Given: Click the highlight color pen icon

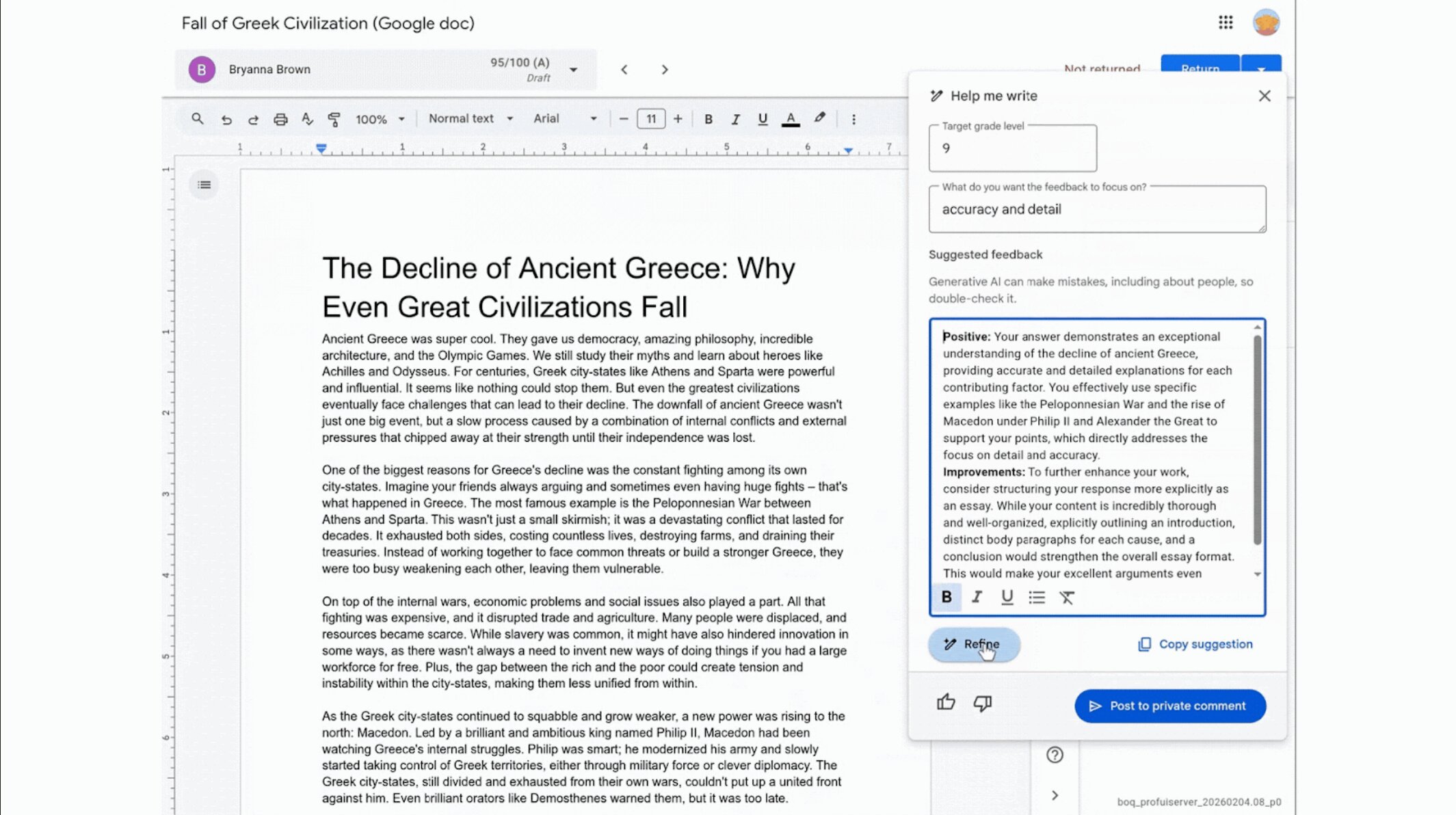Looking at the screenshot, I should [x=820, y=118].
